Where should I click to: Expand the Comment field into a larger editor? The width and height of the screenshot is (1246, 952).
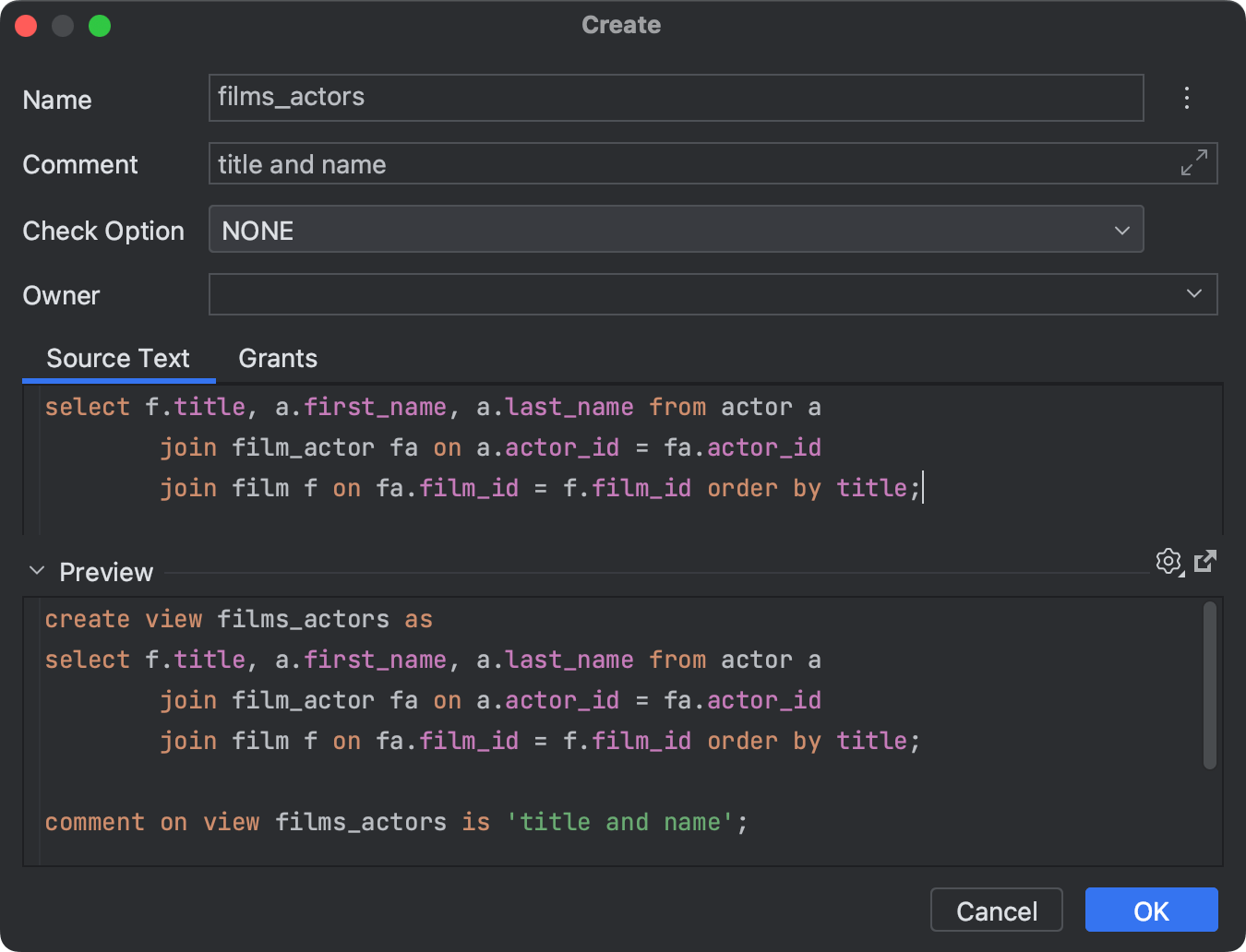[1193, 162]
